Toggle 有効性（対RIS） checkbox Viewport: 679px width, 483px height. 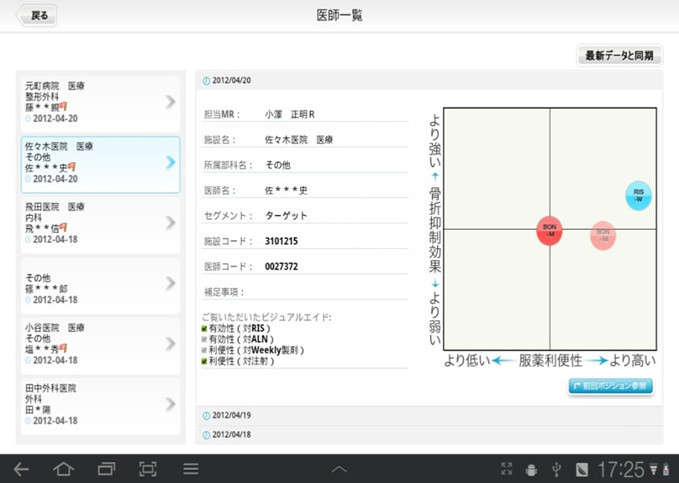204,328
